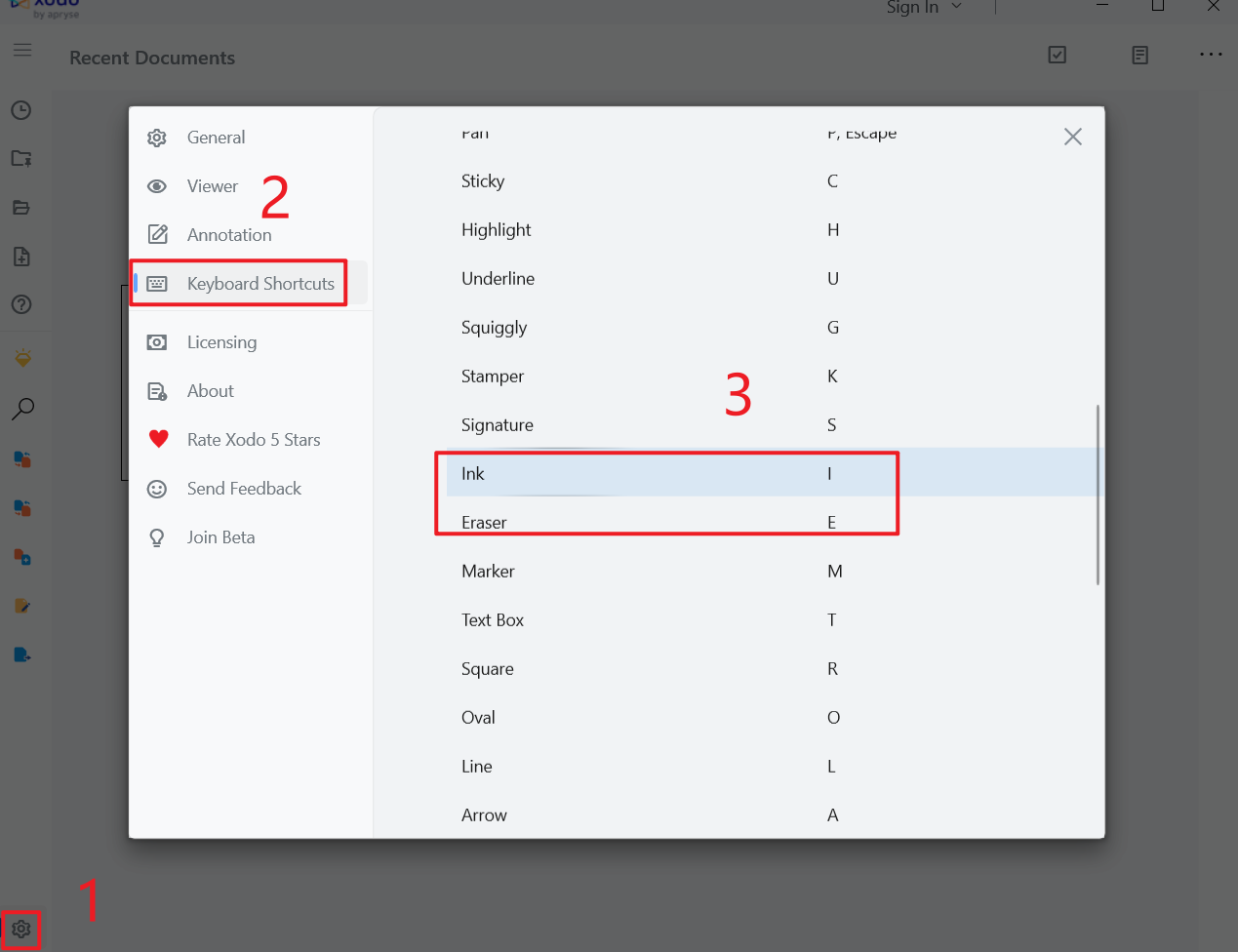This screenshot has width=1238, height=952.
Task: Click Send Feedback option
Action: [x=249, y=489]
